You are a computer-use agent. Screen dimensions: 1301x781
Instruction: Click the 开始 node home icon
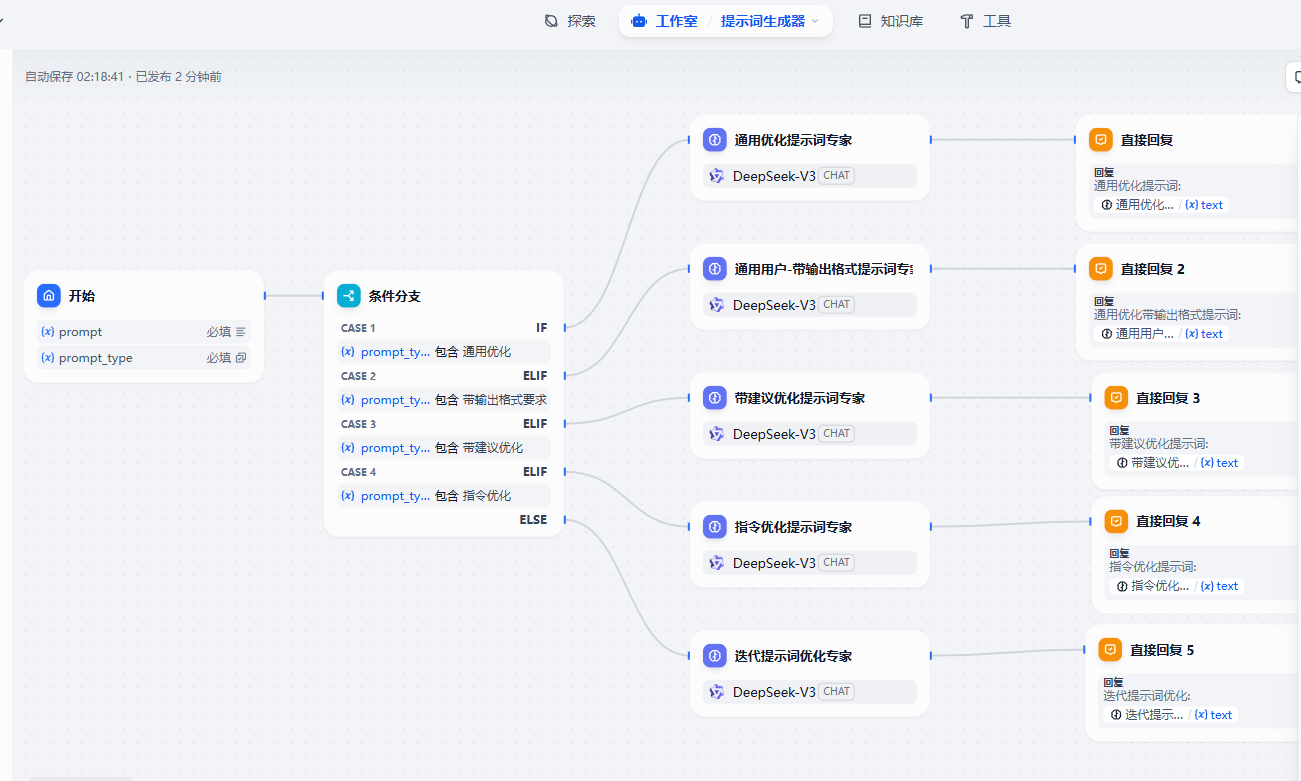(49, 296)
